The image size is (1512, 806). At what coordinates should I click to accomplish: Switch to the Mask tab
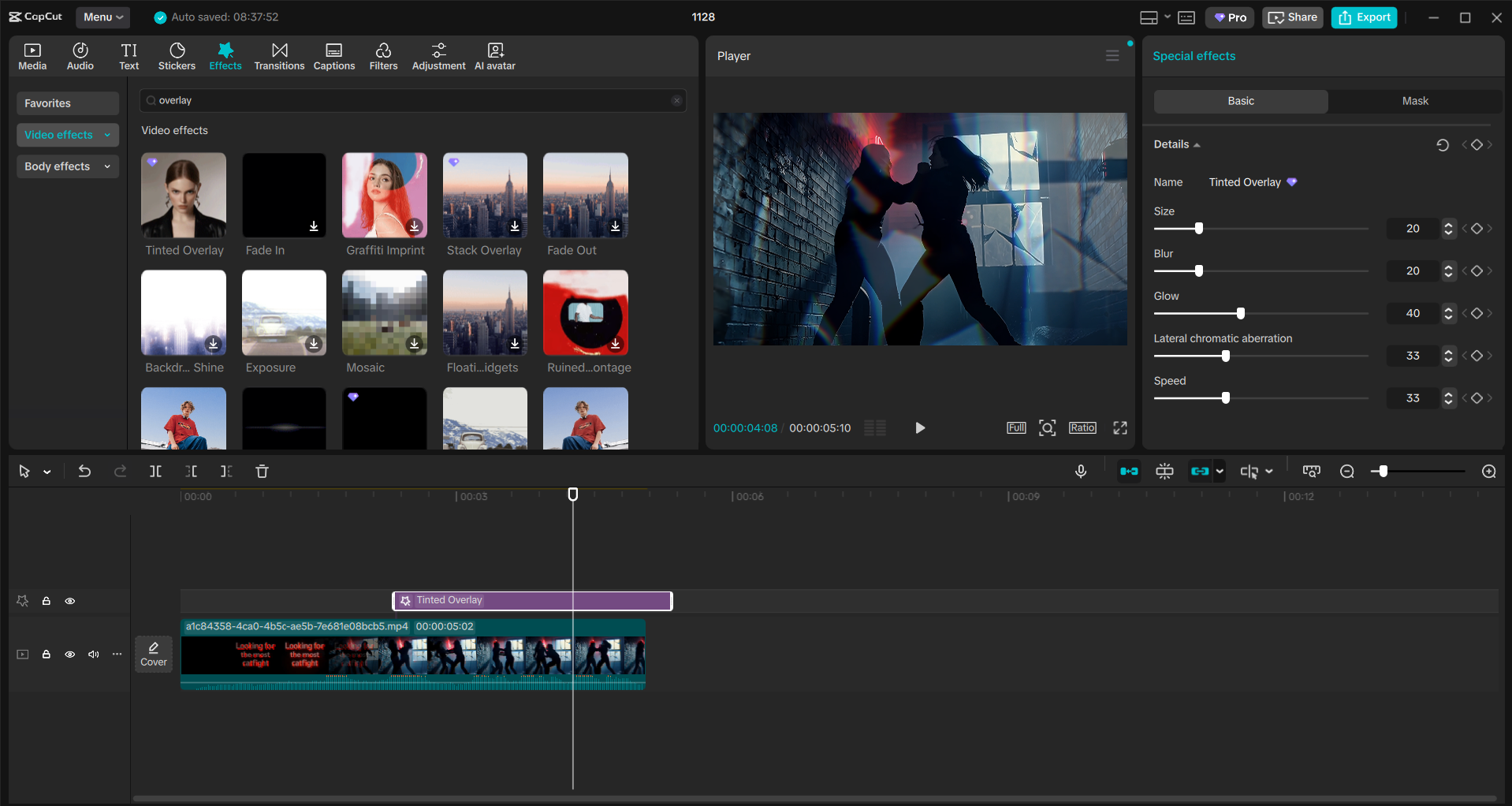pyautogui.click(x=1414, y=101)
